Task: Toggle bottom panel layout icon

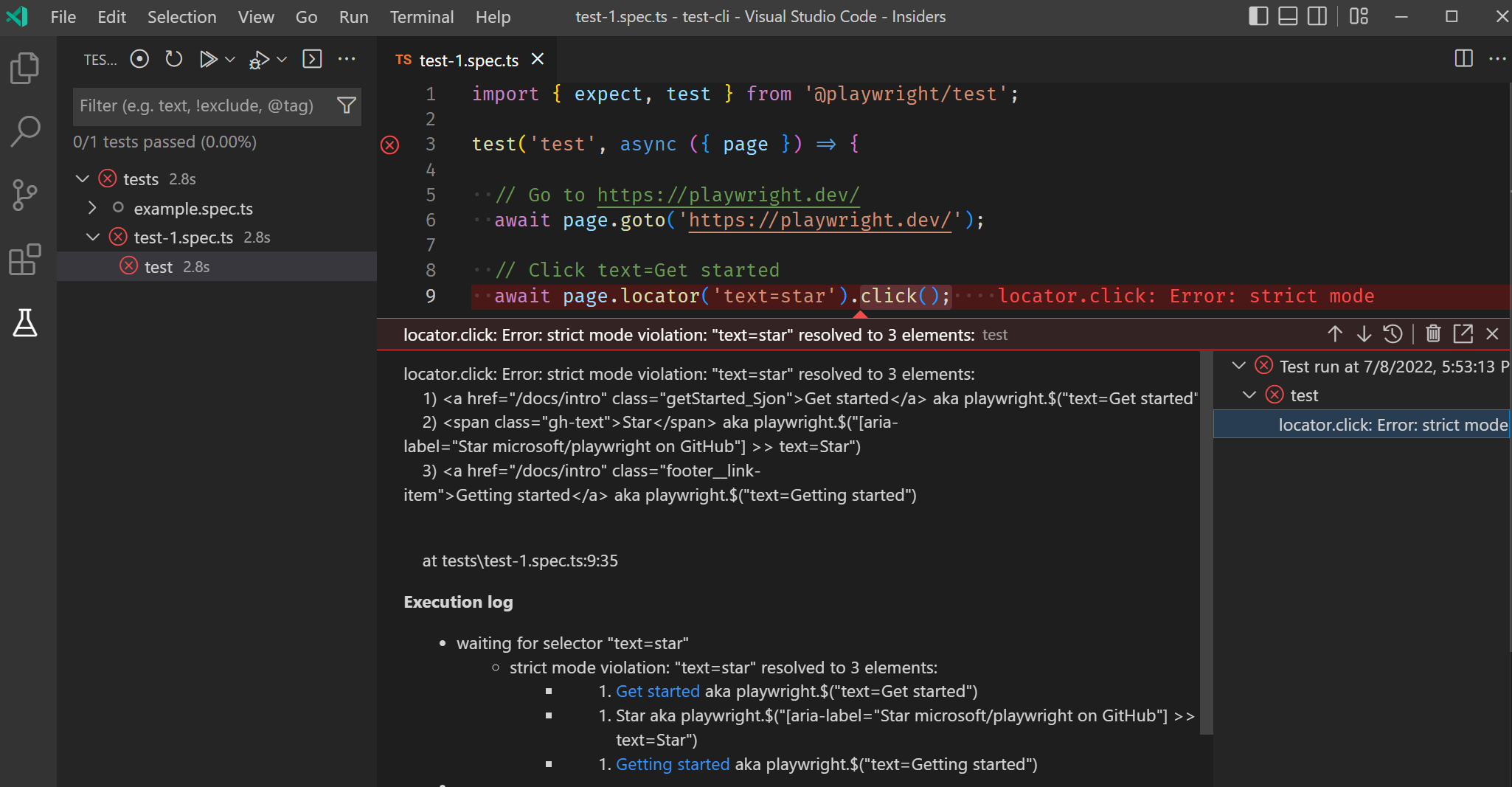Action: pyautogui.click(x=1288, y=16)
